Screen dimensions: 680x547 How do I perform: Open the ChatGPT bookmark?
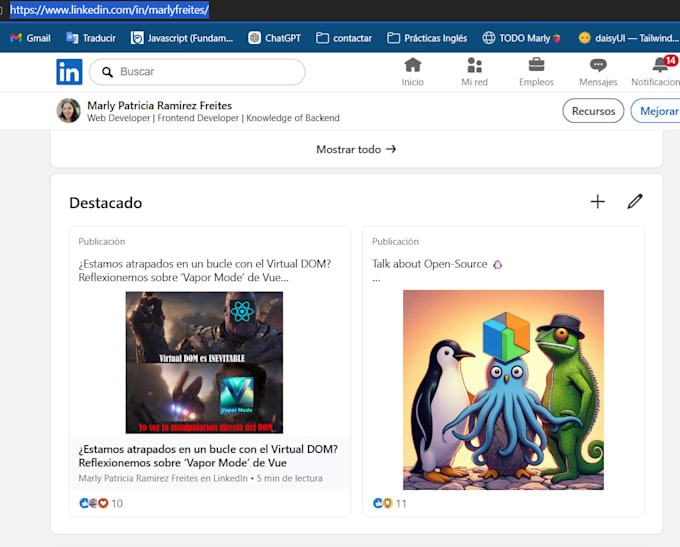pyautogui.click(x=274, y=38)
